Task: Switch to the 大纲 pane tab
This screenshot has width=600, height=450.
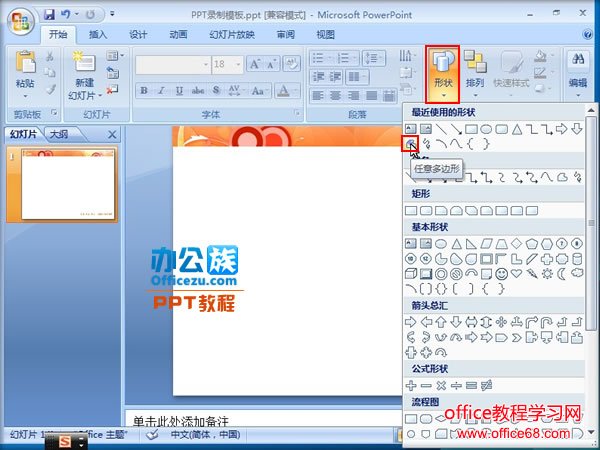Action: point(59,134)
